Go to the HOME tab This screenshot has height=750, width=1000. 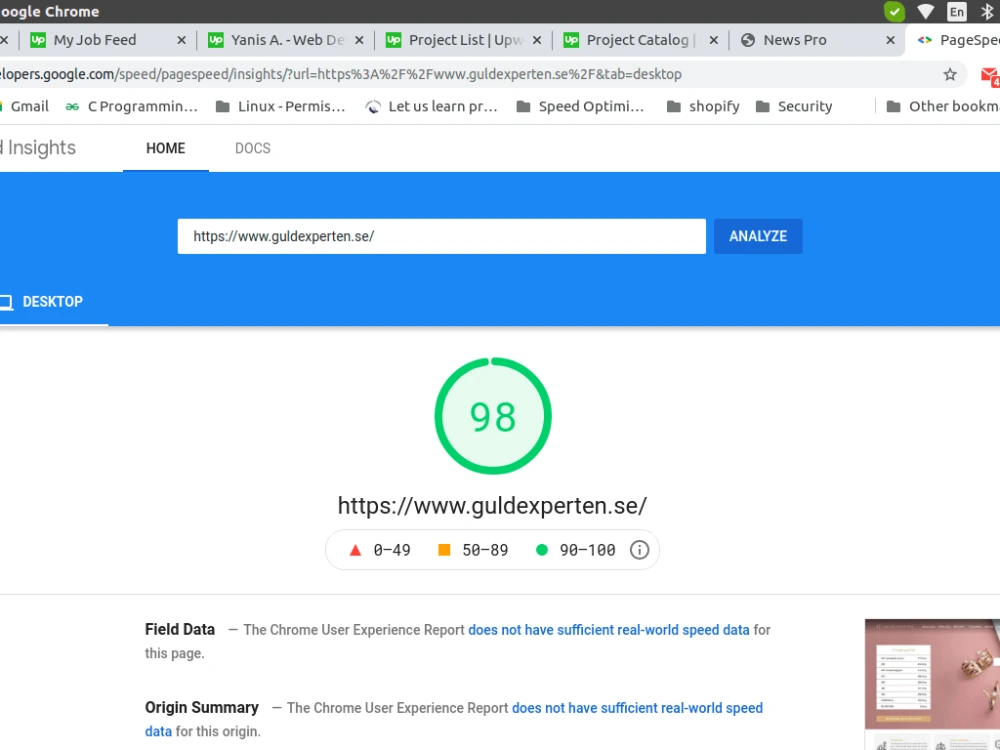(166, 149)
